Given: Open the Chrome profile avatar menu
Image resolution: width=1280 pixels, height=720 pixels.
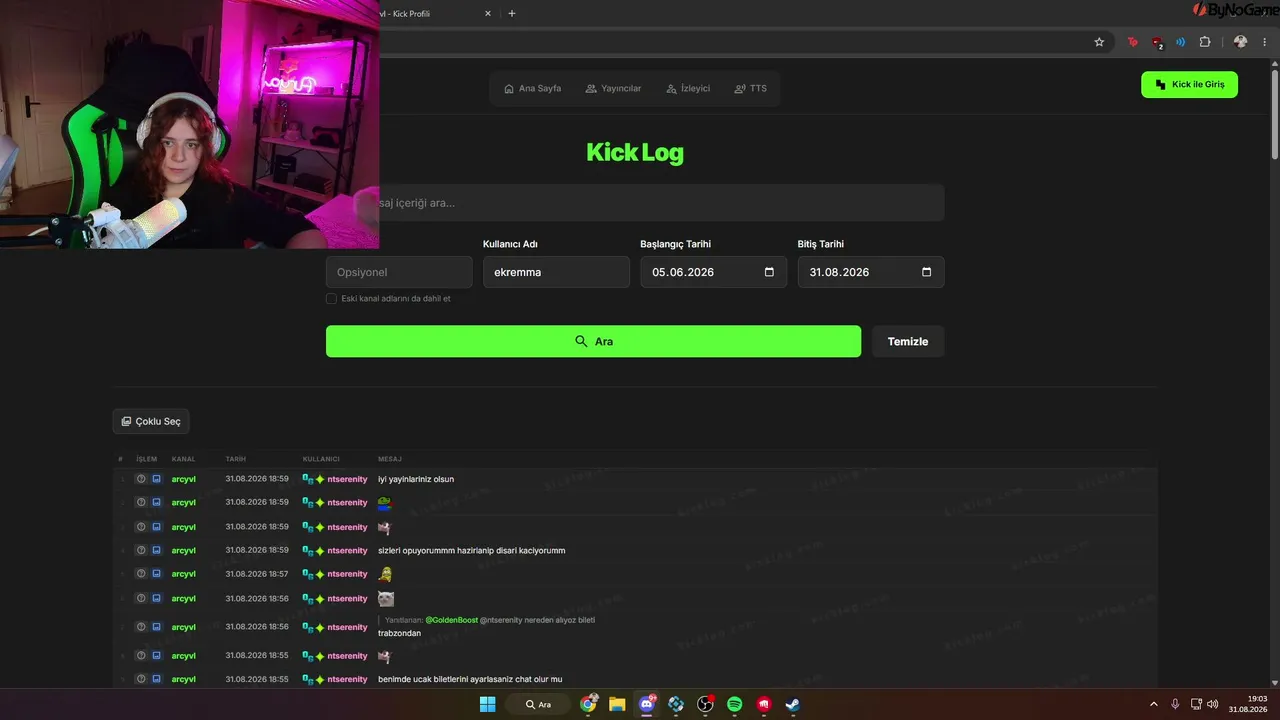Looking at the screenshot, I should [x=1240, y=42].
